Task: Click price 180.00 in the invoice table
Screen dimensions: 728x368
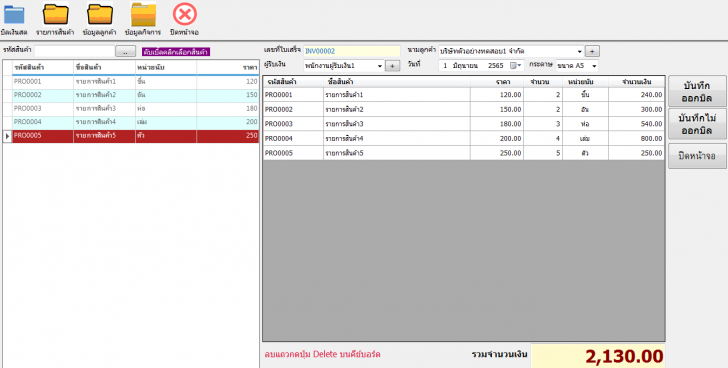Action: 510,124
